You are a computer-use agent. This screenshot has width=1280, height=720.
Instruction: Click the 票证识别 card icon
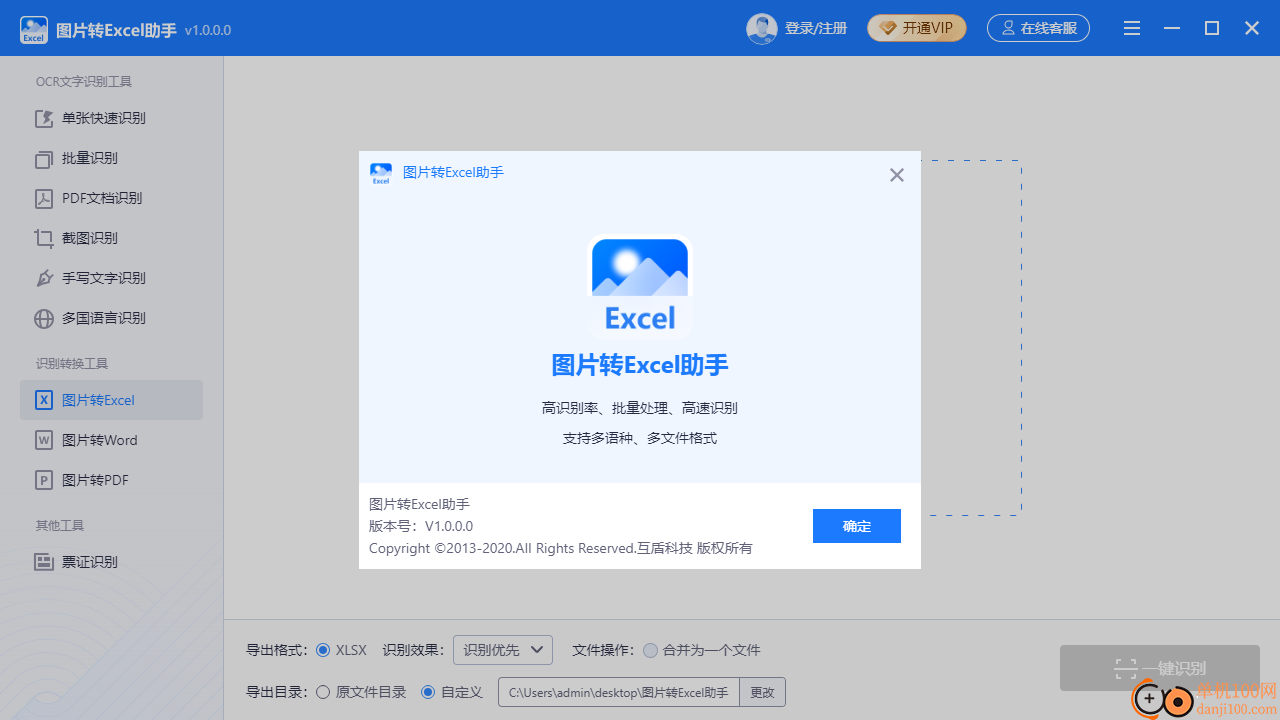[44, 562]
